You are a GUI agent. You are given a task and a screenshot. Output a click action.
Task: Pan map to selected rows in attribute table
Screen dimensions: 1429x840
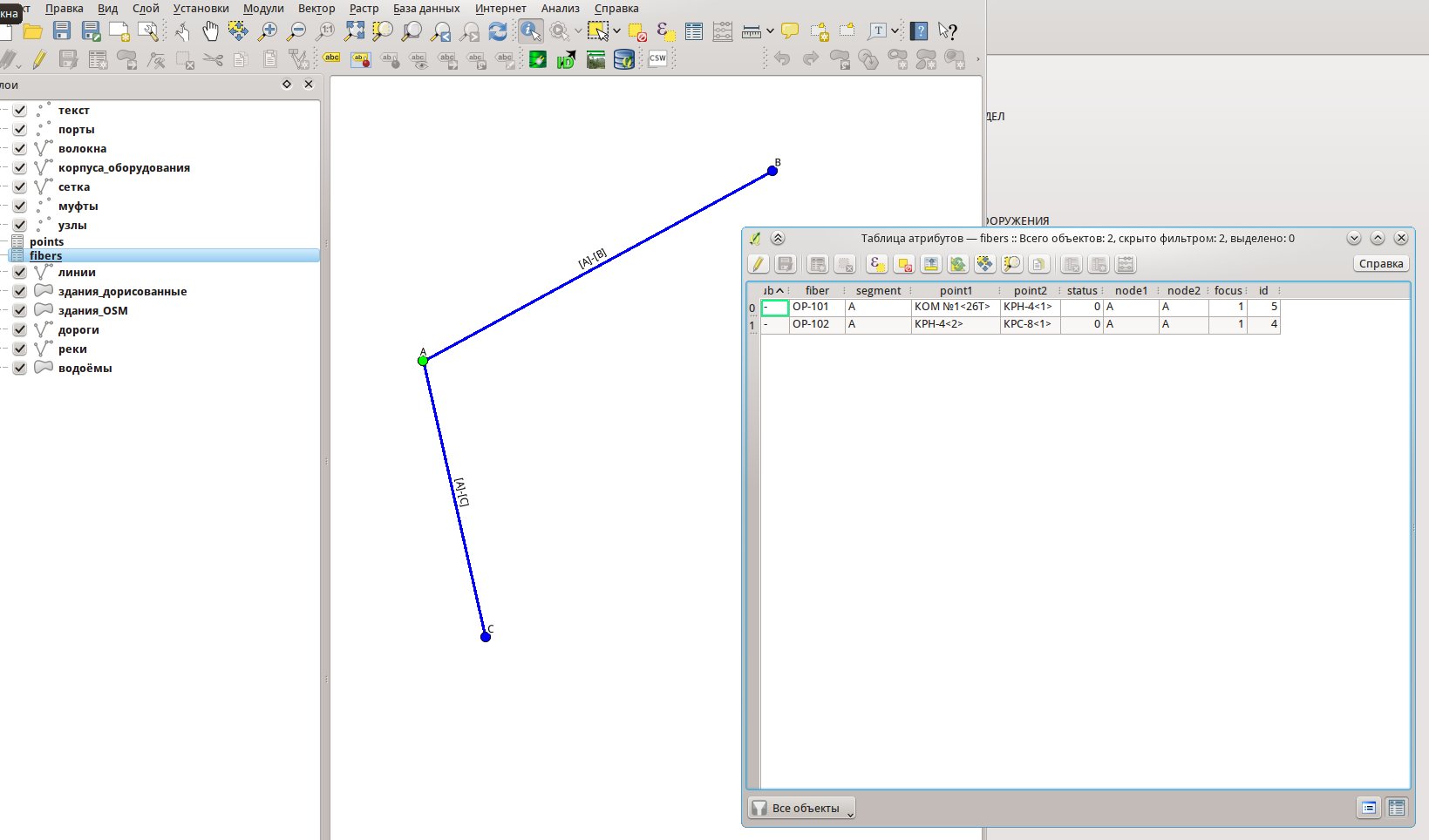click(x=985, y=264)
